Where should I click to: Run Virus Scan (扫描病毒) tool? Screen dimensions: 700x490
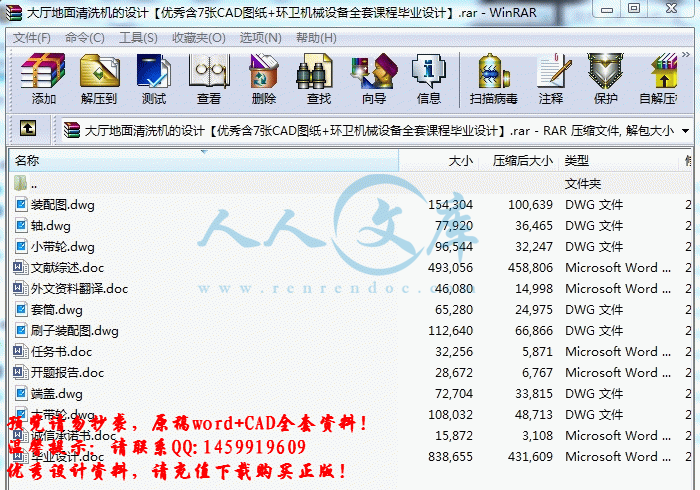click(x=494, y=79)
